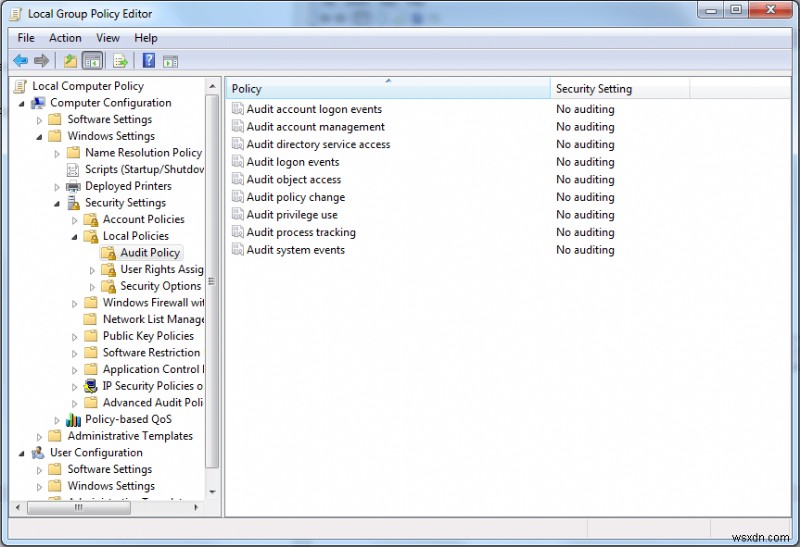
Task: Click the Up one level folder icon
Action: coord(70,61)
